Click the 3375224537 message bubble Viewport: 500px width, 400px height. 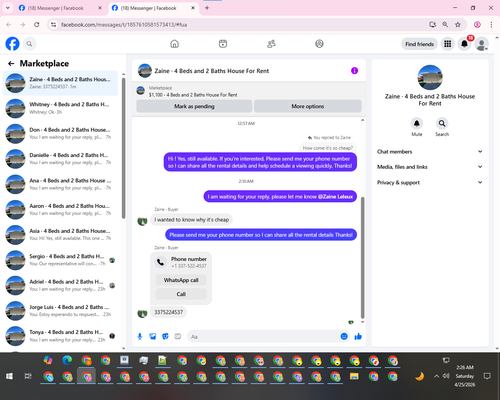click(168, 312)
